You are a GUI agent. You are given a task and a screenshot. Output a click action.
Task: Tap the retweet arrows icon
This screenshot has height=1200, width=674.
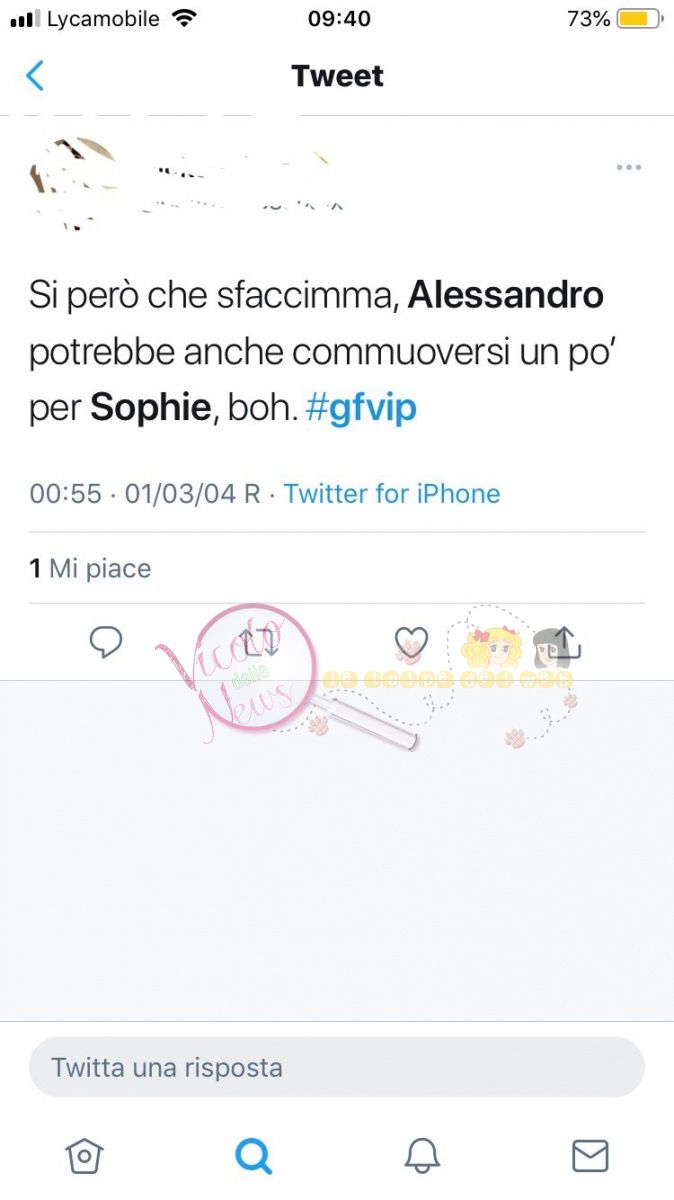coord(260,642)
